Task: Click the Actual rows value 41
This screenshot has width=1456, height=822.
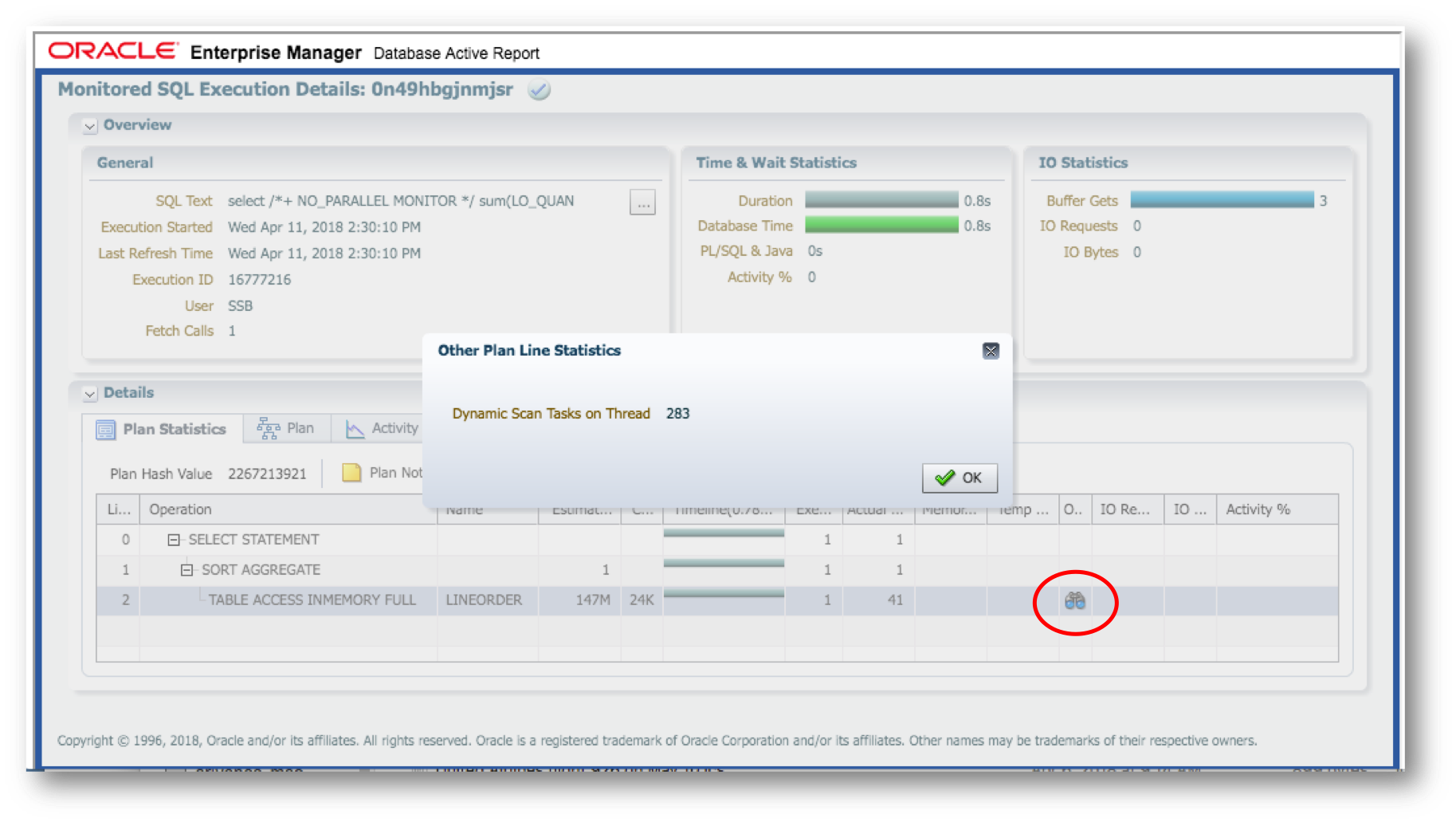Action: point(895,600)
